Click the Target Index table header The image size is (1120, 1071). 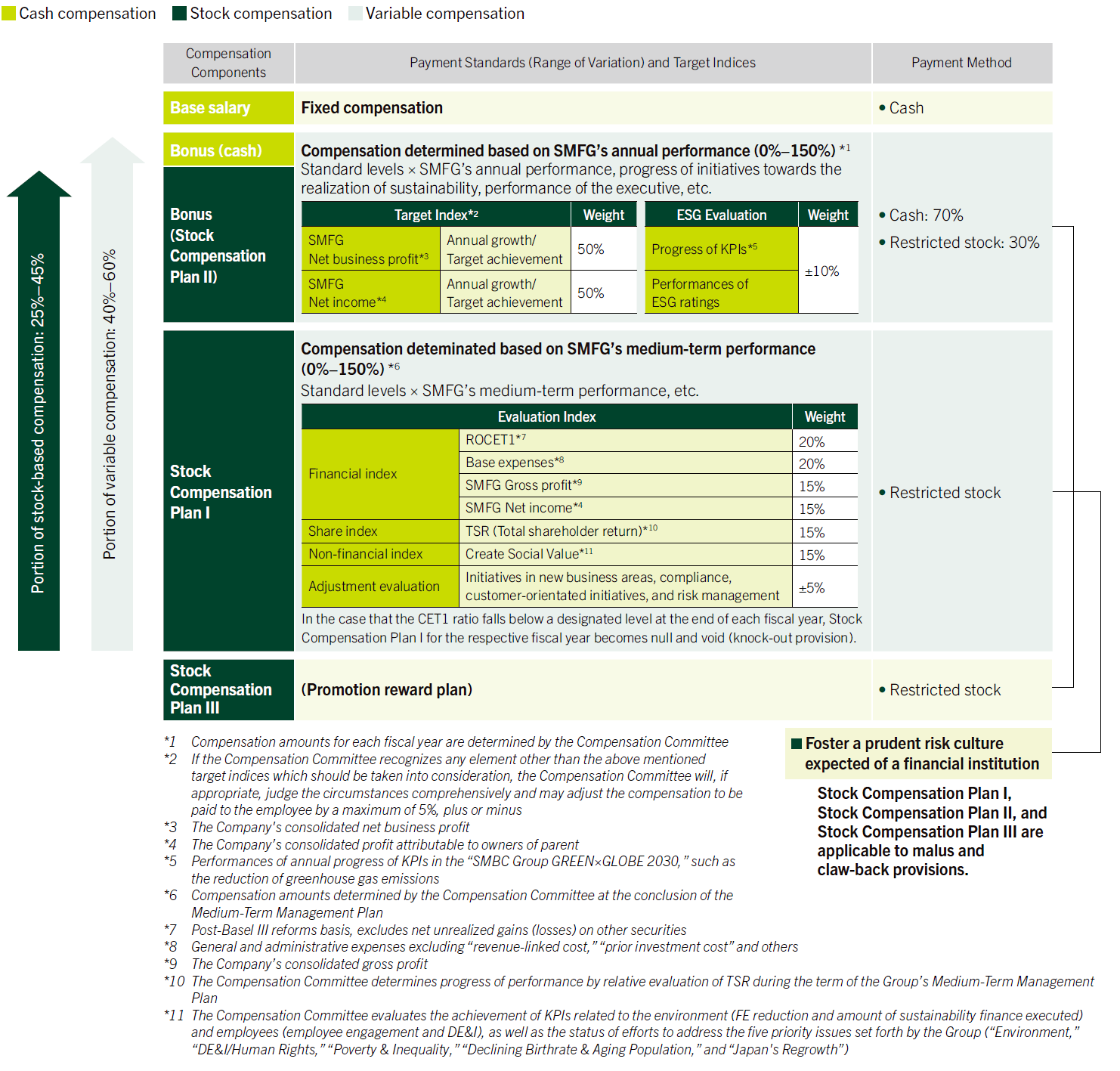pyautogui.click(x=436, y=215)
